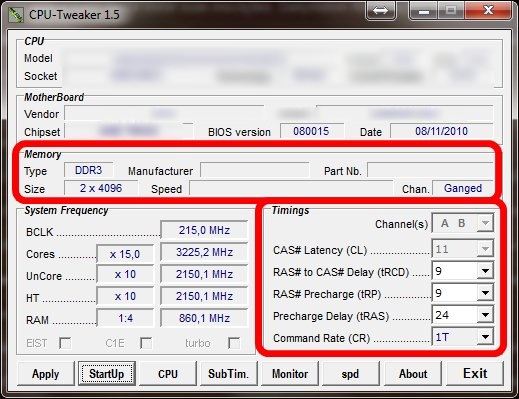Click the Cores multiplier x 15,0
The width and height of the screenshot is (519, 399).
pyautogui.click(x=125, y=254)
